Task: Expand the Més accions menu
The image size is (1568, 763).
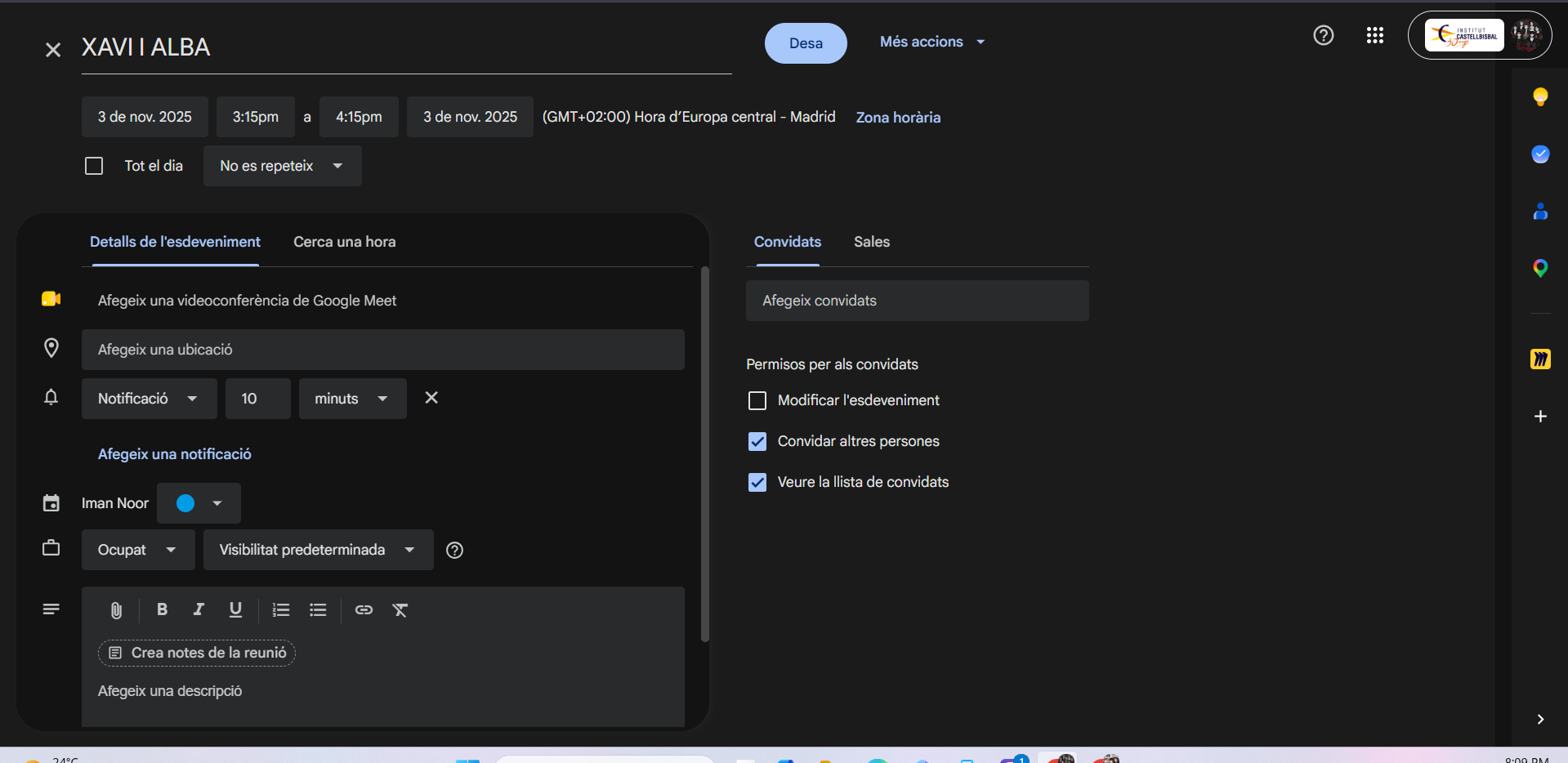Action: coord(932,42)
